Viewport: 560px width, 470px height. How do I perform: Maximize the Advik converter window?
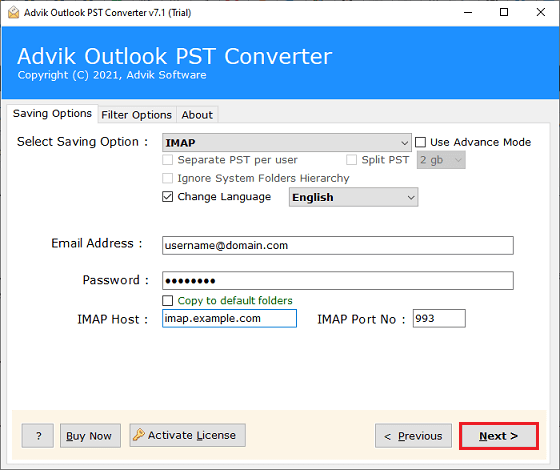[x=504, y=12]
